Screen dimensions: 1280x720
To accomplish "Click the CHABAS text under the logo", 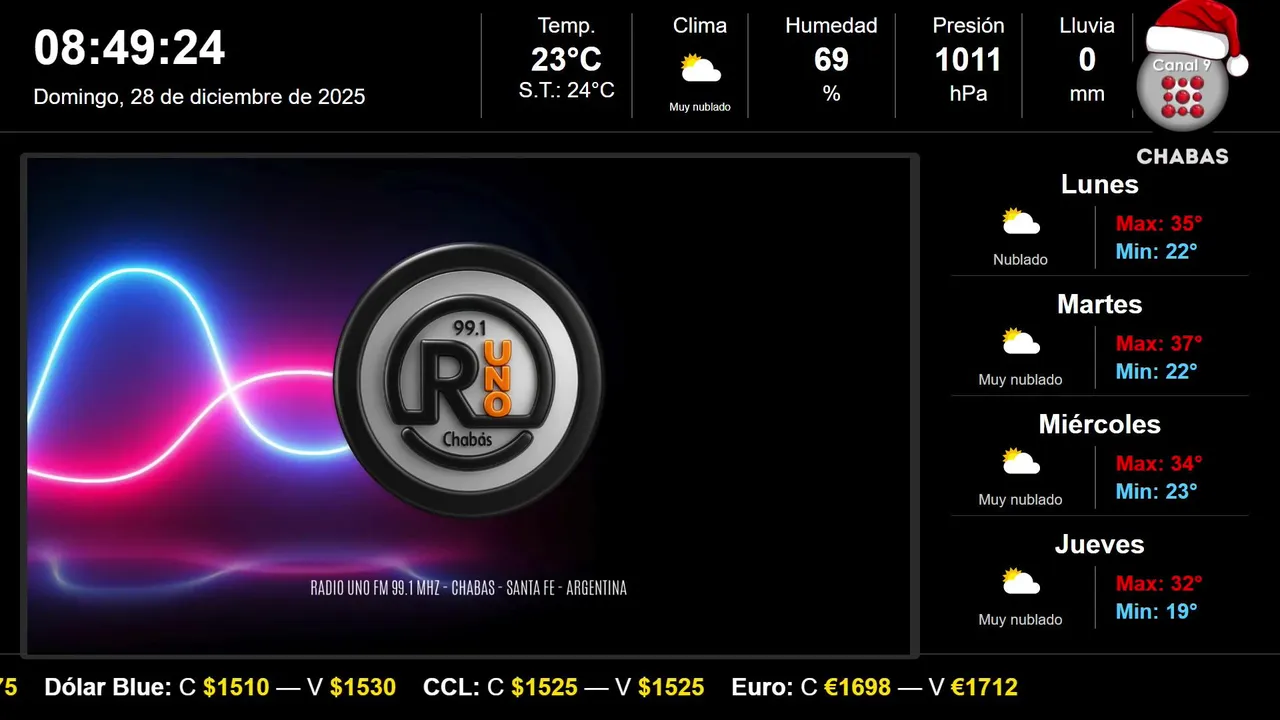I will (1182, 156).
